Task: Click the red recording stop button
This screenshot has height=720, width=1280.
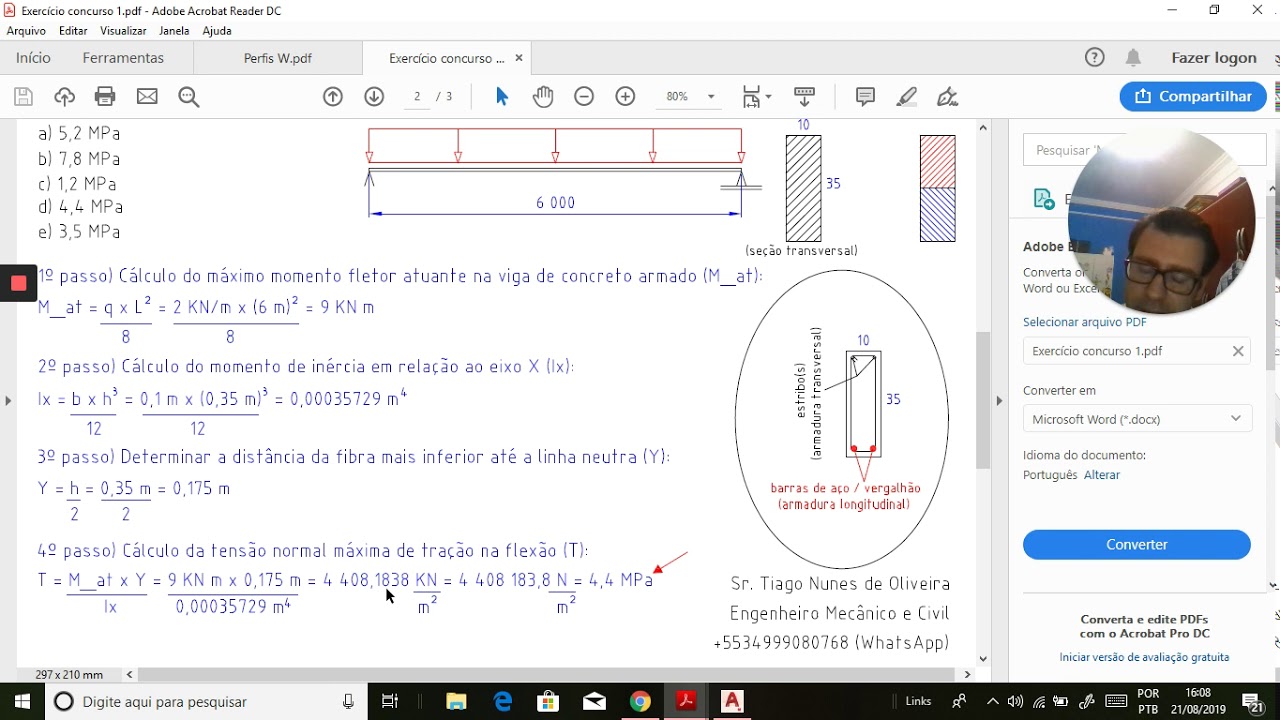Action: (18, 284)
